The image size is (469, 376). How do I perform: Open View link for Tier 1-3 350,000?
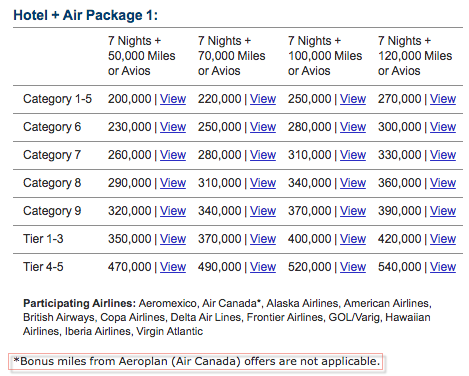[173, 239]
